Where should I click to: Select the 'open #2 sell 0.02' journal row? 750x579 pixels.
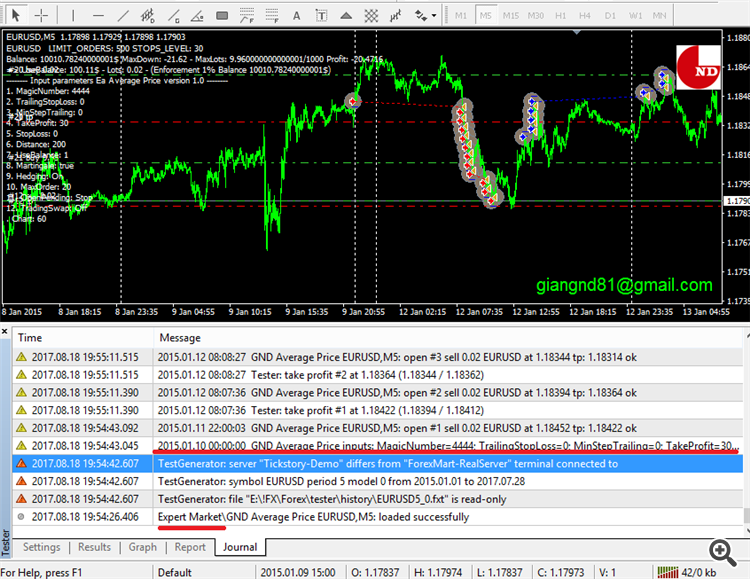(x=378, y=393)
